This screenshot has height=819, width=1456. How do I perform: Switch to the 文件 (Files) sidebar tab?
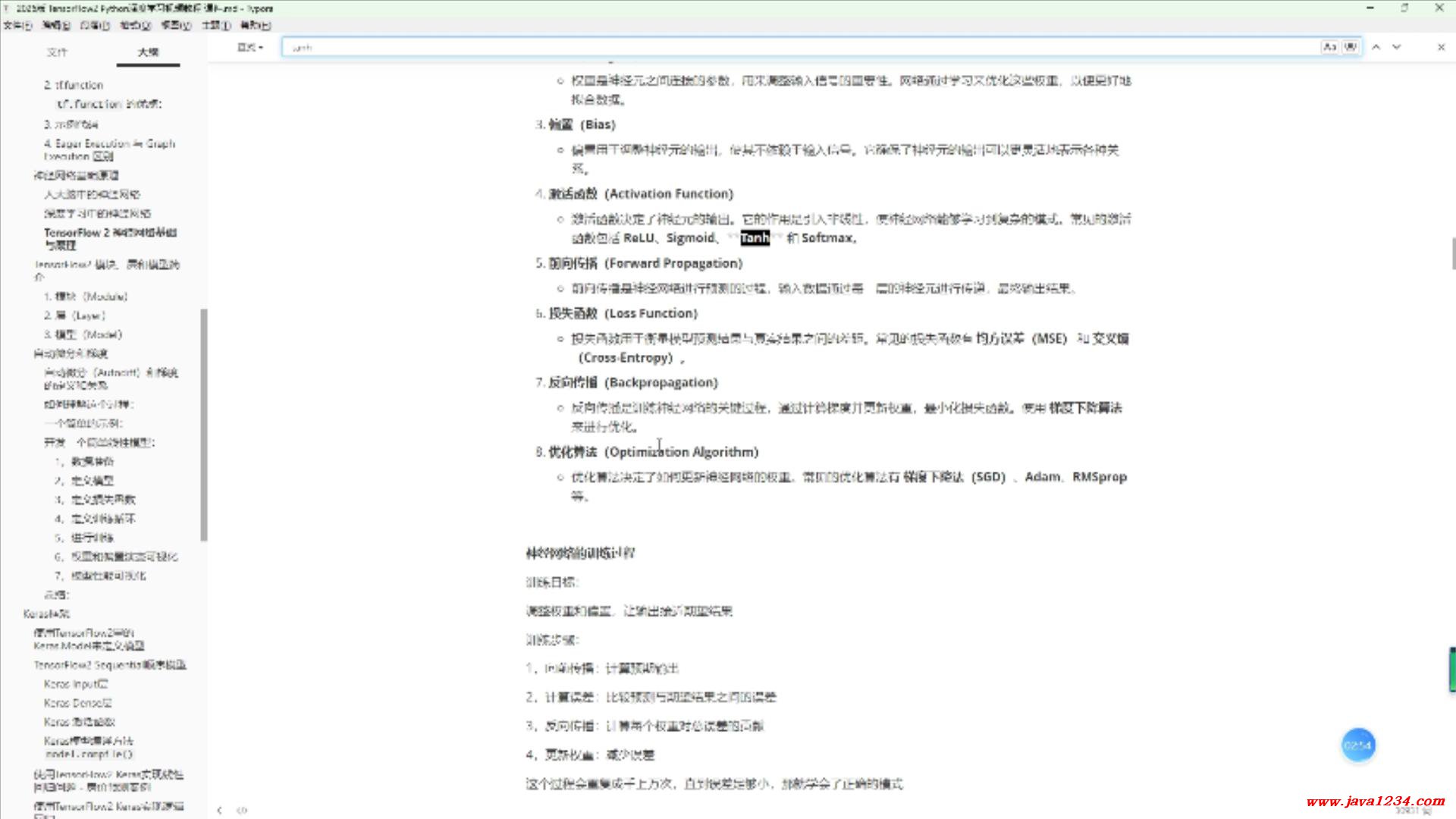(57, 52)
